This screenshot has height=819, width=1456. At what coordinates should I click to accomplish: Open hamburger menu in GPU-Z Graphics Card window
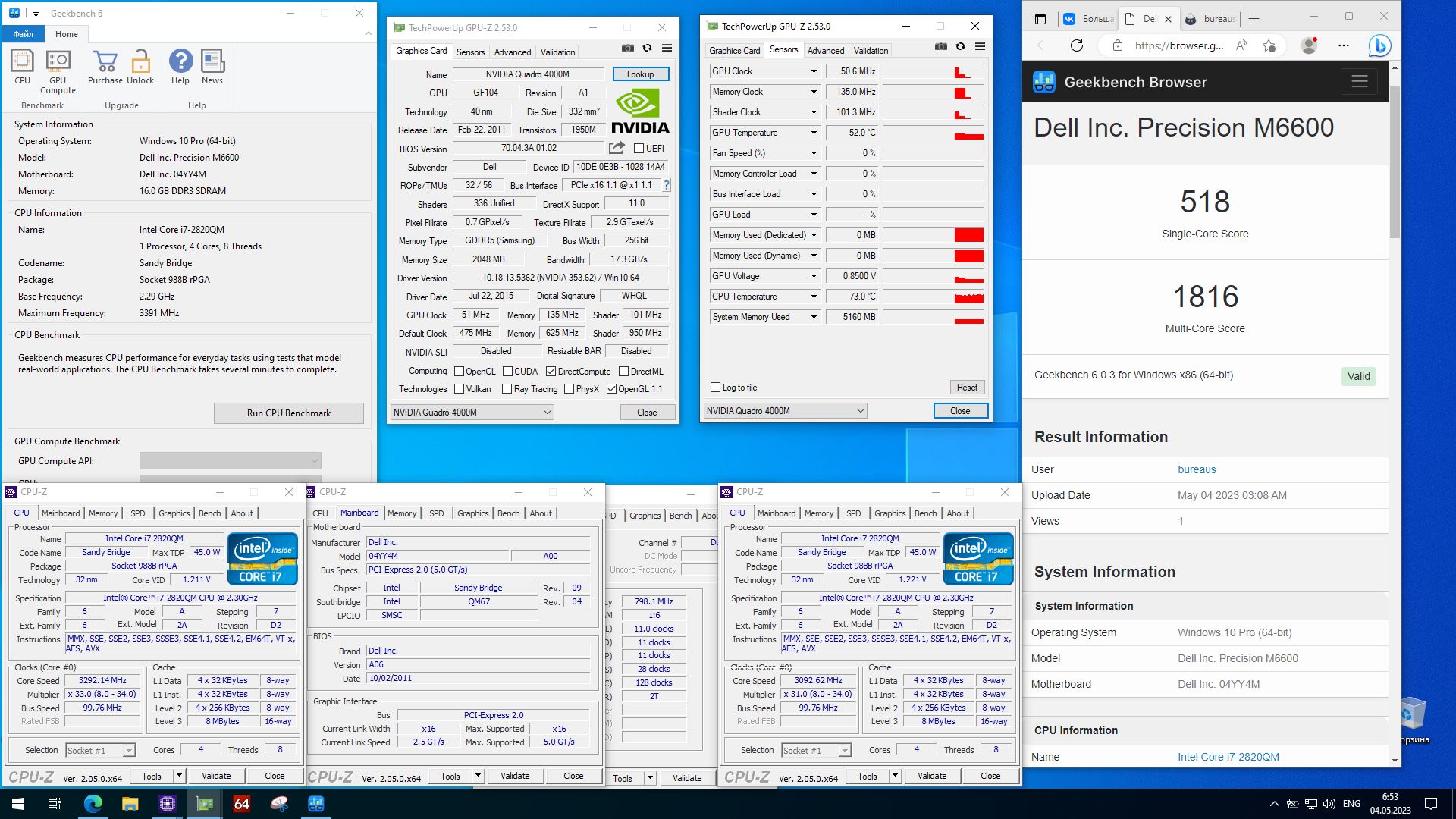[x=667, y=48]
